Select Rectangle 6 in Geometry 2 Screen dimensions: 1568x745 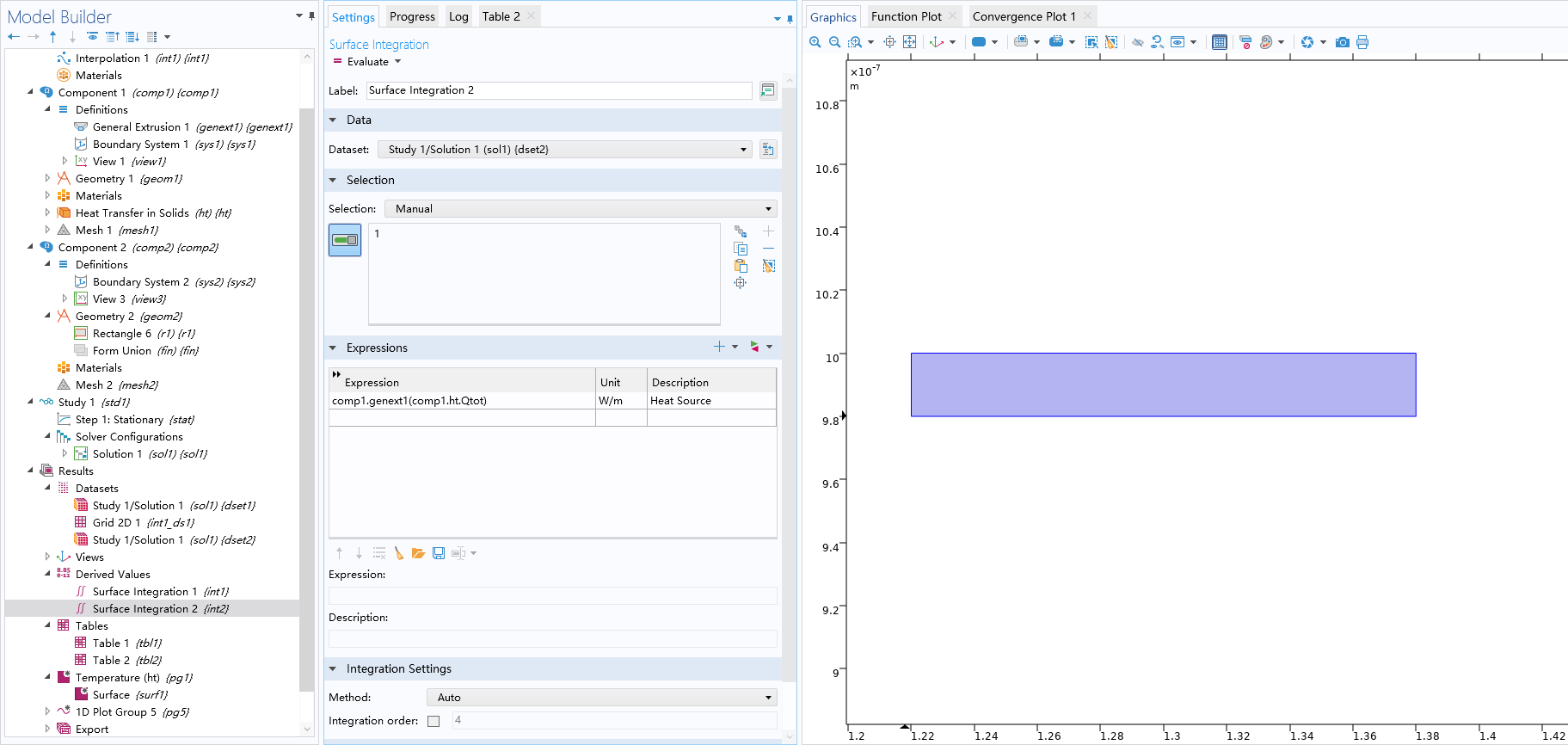coord(122,333)
